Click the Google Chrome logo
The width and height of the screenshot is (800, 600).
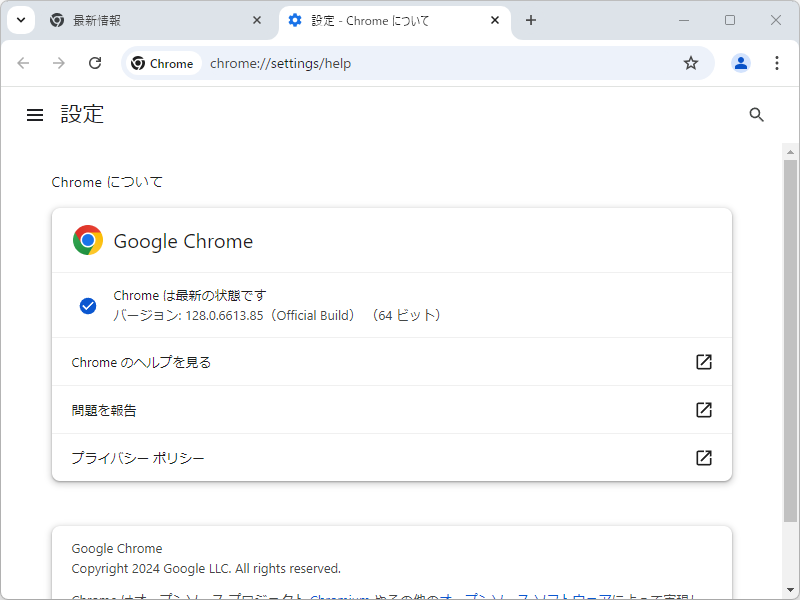pyautogui.click(x=87, y=240)
